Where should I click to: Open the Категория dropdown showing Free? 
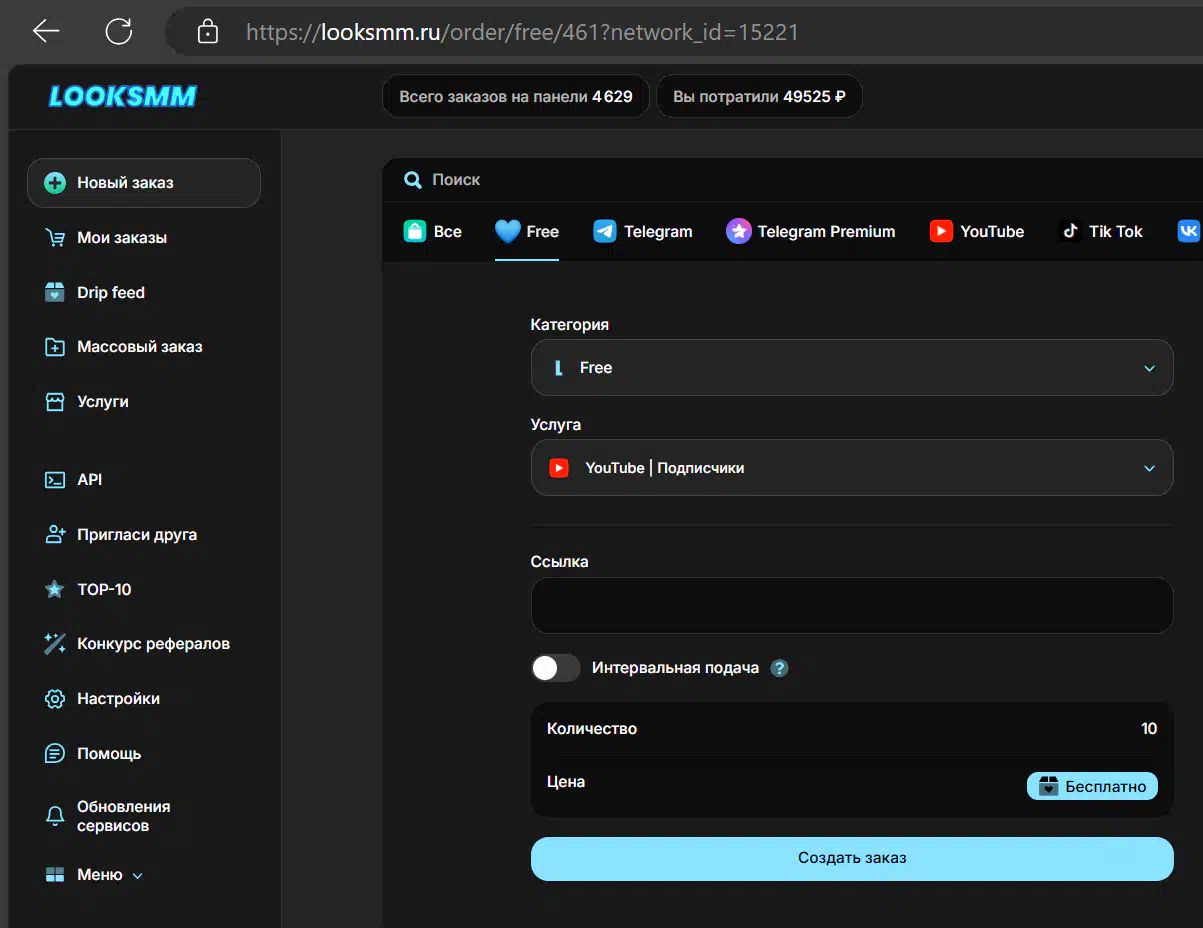852,368
